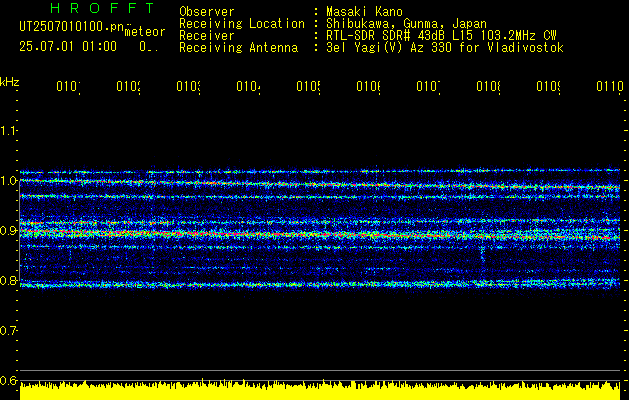Click the 1.0 frequency axis label
Screen dimensions: 629x400
coord(8,180)
